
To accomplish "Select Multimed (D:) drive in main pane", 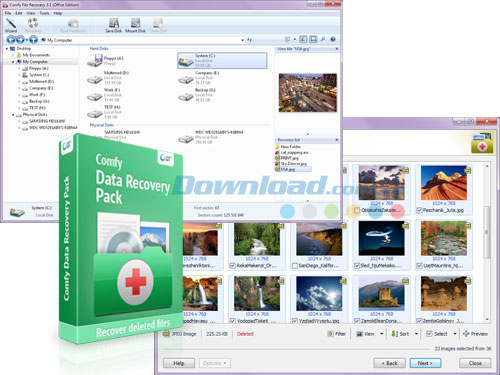I will tap(108, 78).
